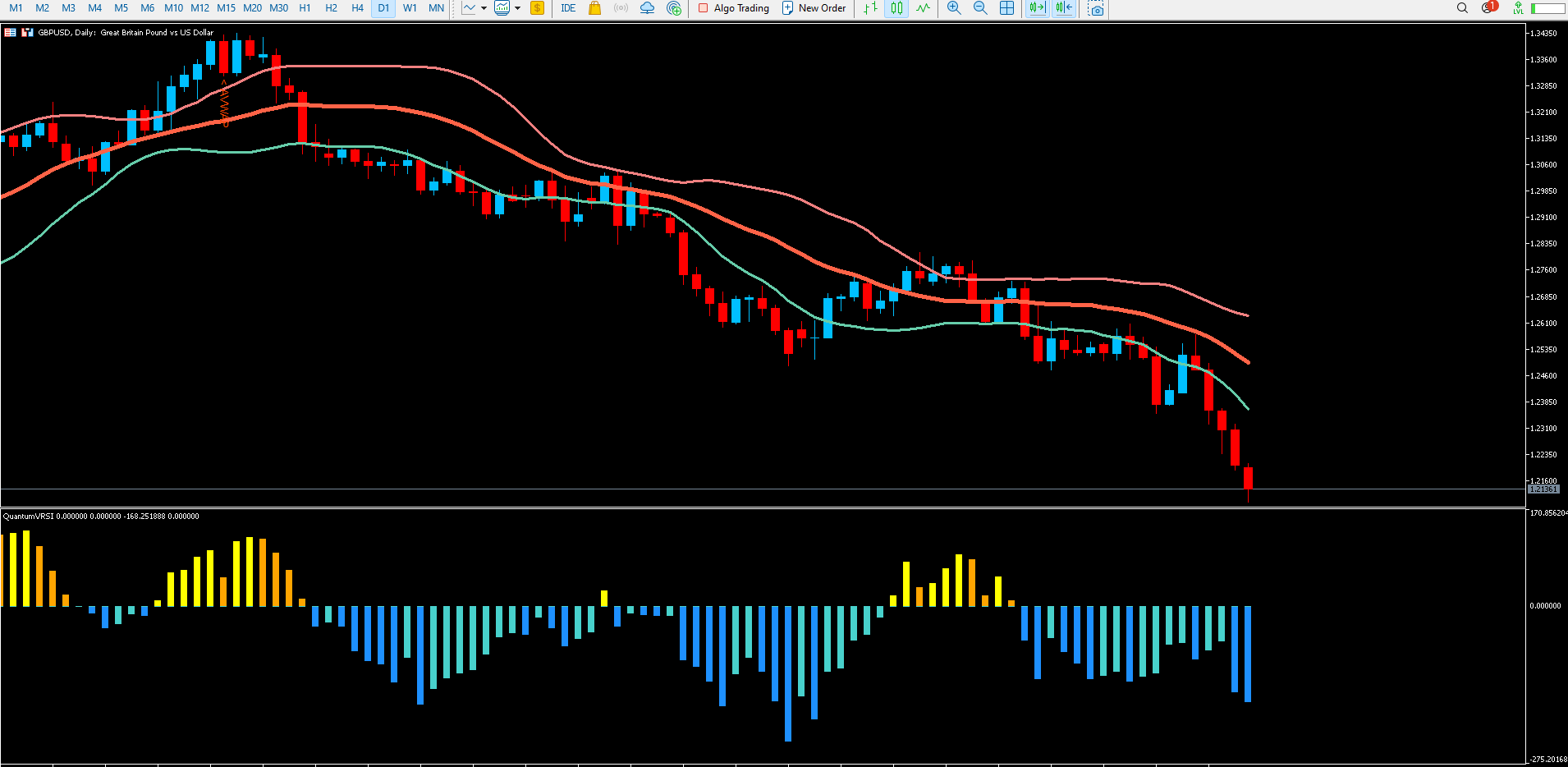Toggle the active D1 daily timeframe

[383, 8]
